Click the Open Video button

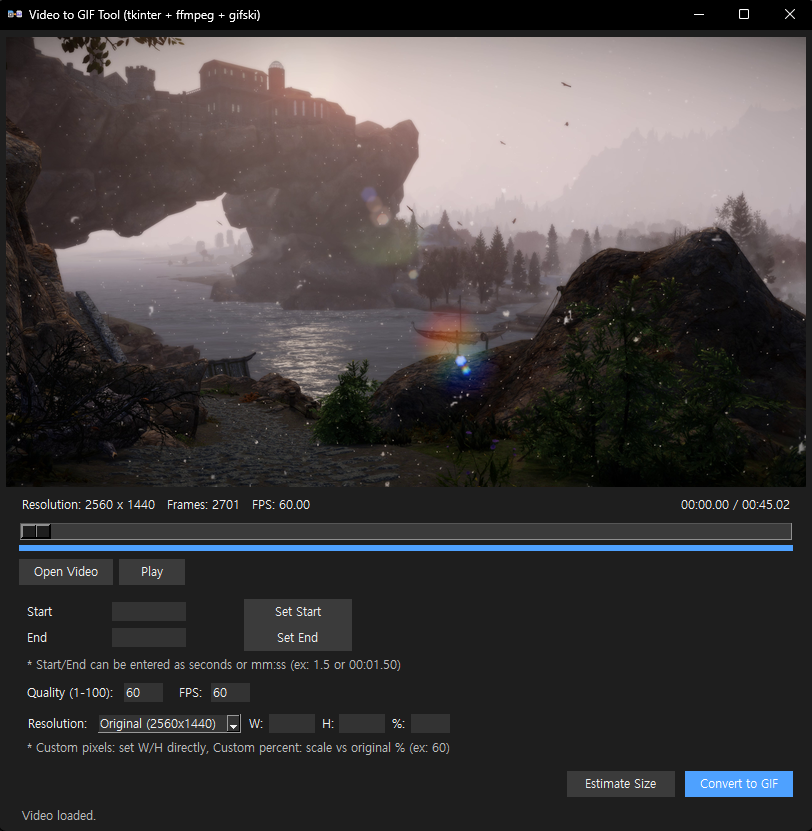[x=66, y=572]
